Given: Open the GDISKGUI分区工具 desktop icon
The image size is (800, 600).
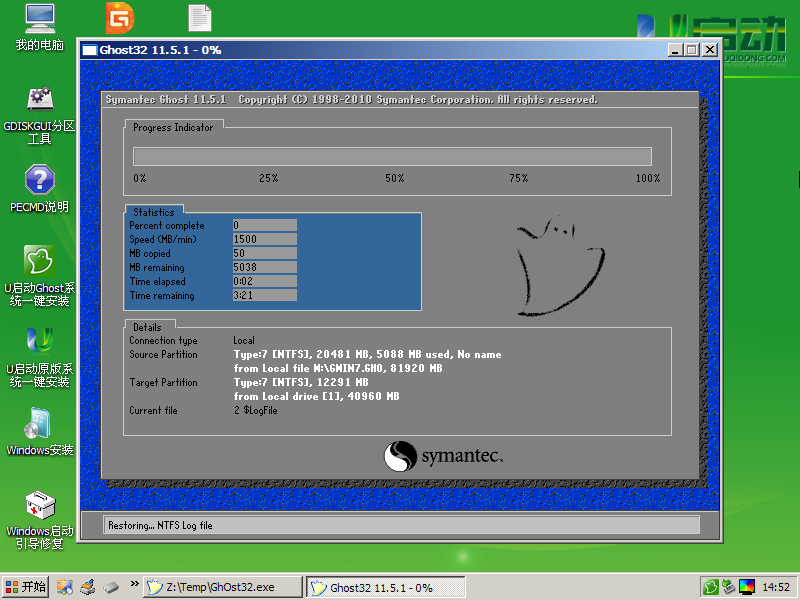Looking at the screenshot, I should [x=40, y=116].
